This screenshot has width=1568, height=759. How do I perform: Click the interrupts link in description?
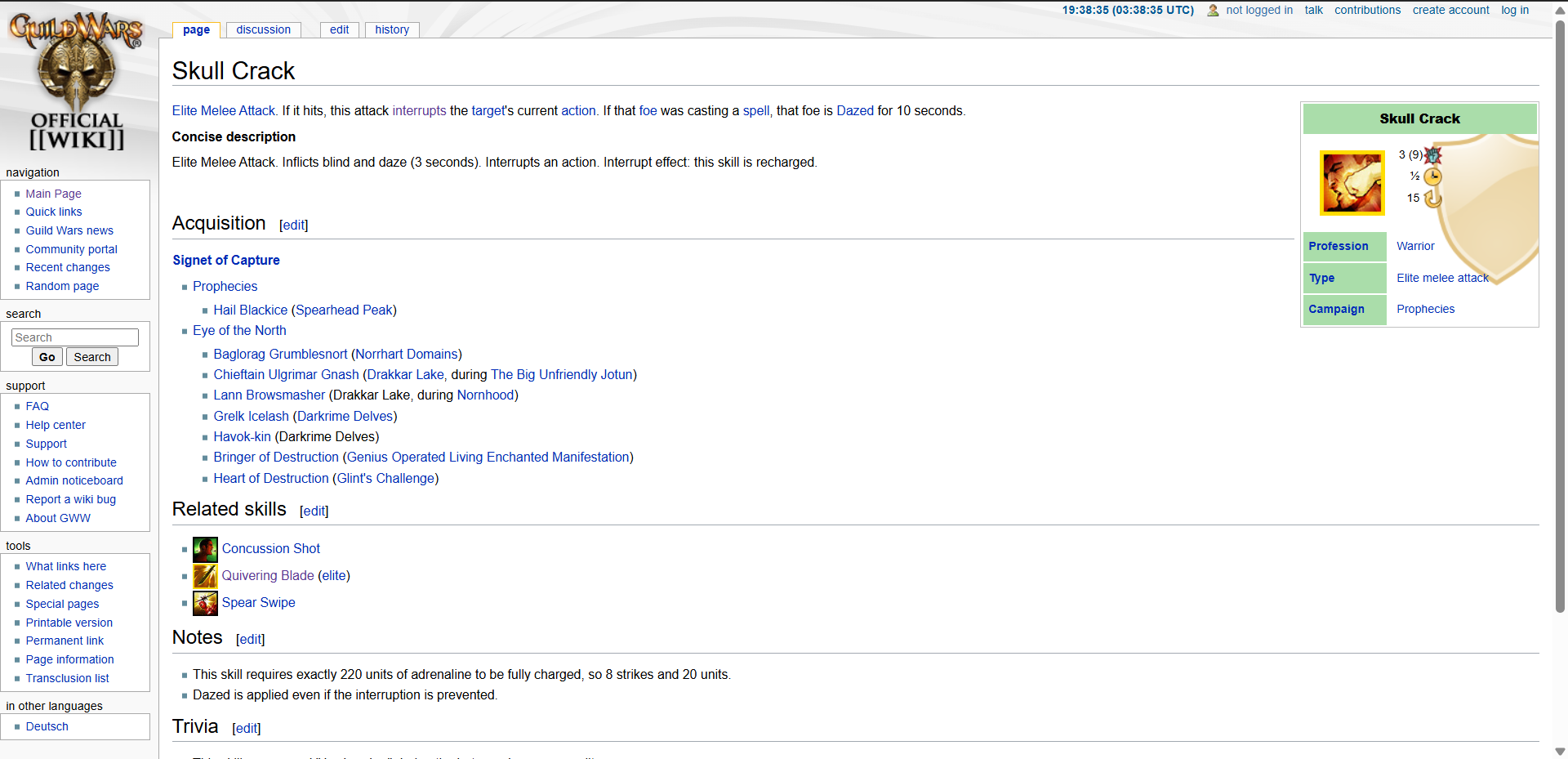(419, 110)
